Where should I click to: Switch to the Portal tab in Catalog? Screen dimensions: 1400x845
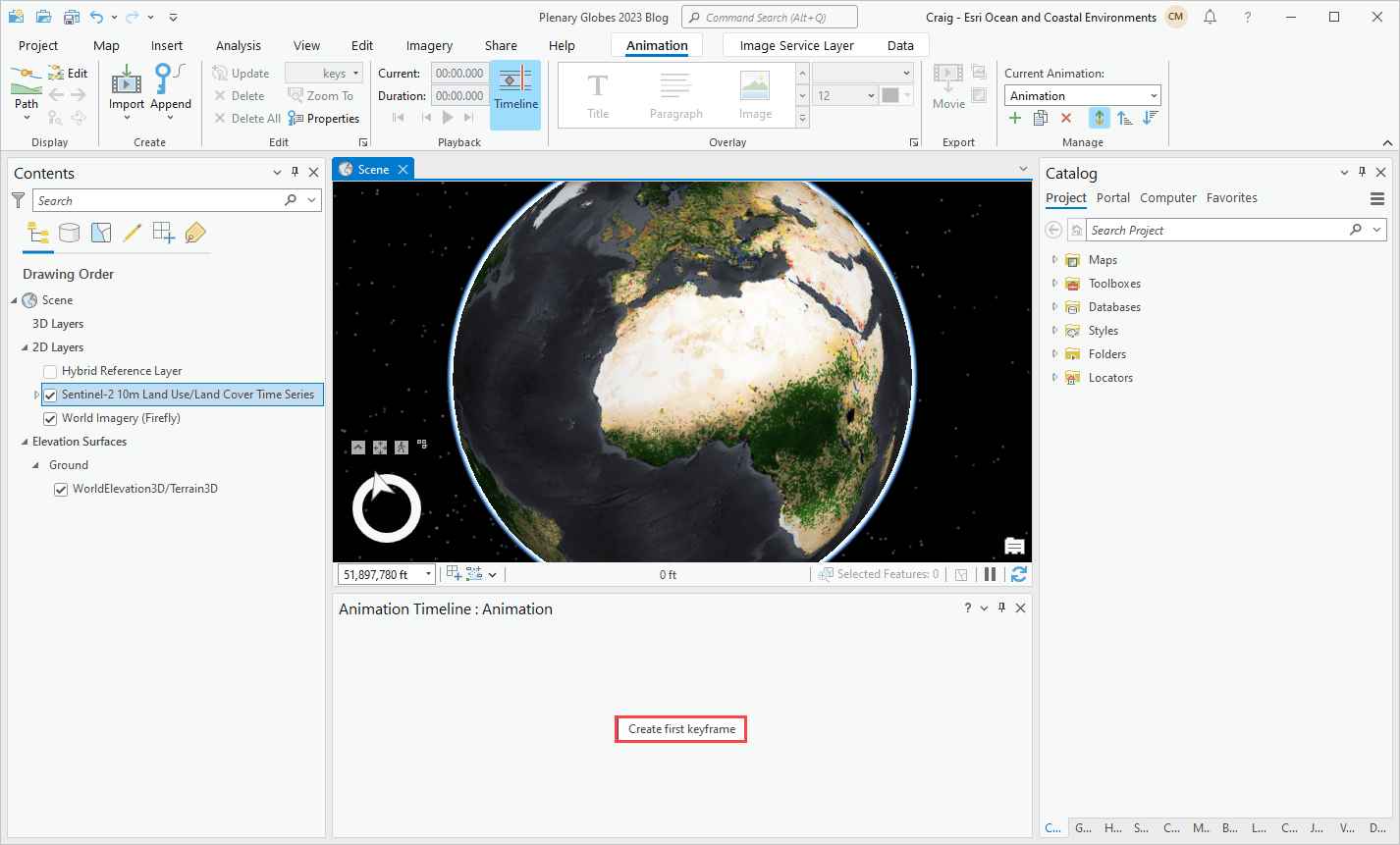(x=1112, y=197)
